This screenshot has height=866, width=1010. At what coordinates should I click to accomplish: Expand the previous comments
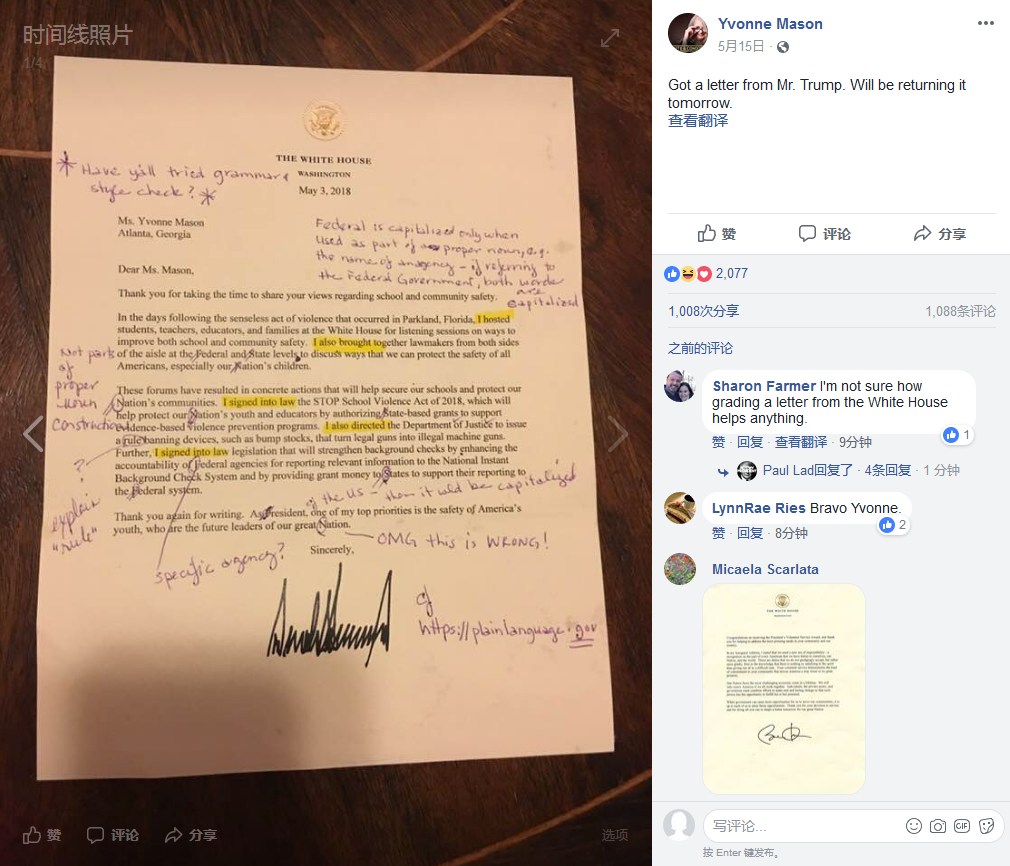(700, 349)
